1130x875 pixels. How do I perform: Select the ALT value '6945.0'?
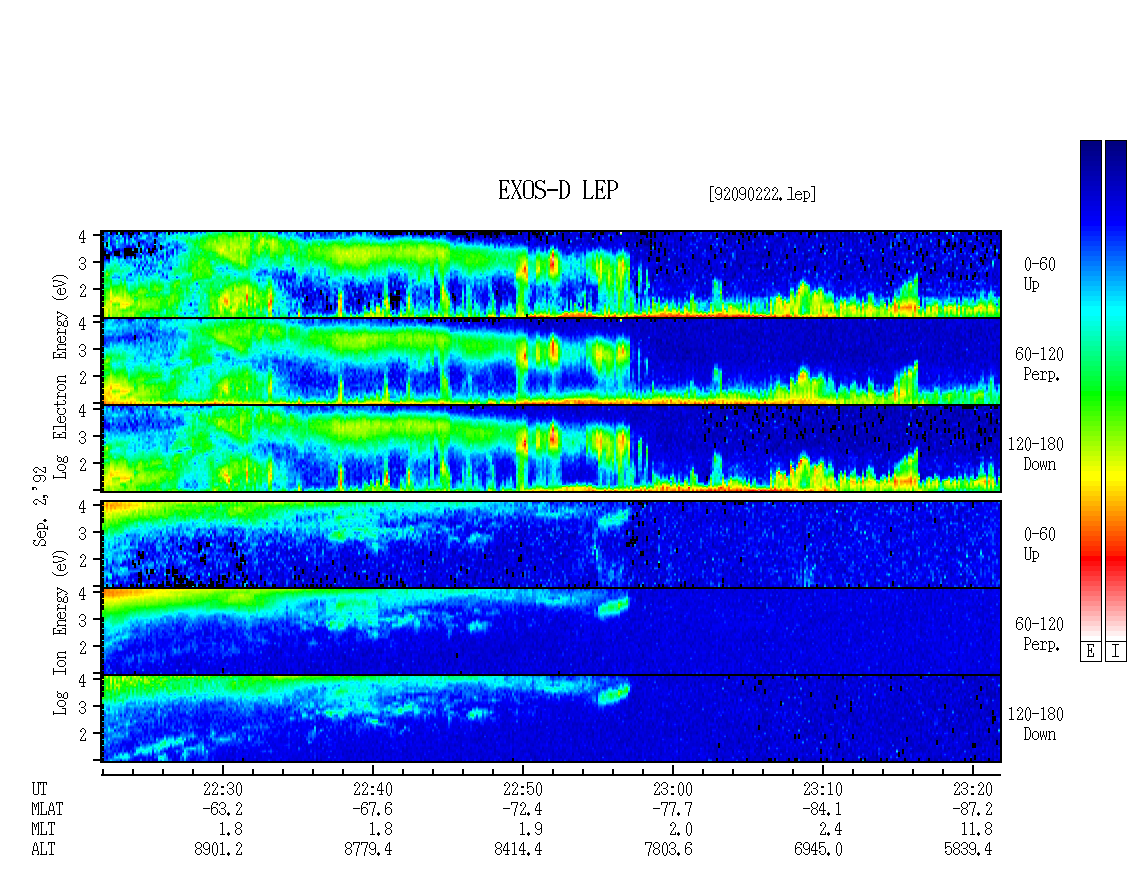click(818, 850)
